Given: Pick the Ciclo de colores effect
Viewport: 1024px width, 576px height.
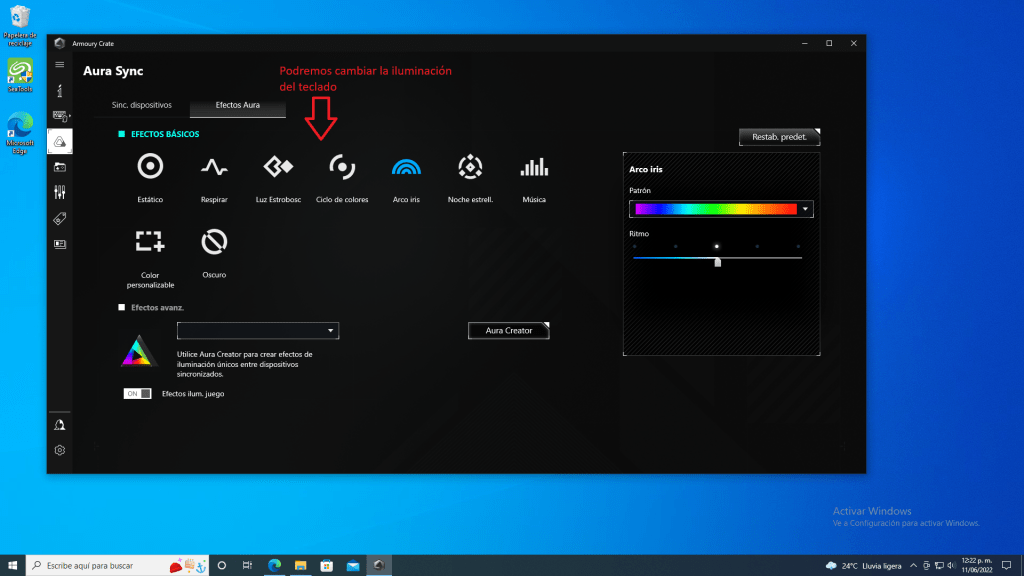Looking at the screenshot, I should [342, 167].
